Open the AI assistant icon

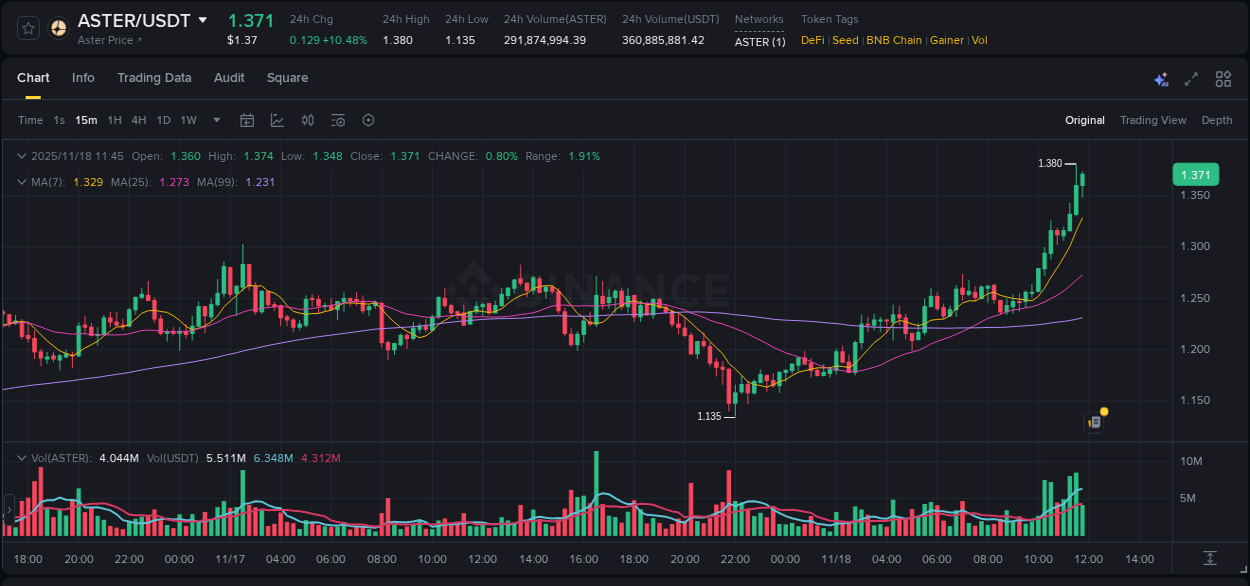pos(1160,78)
